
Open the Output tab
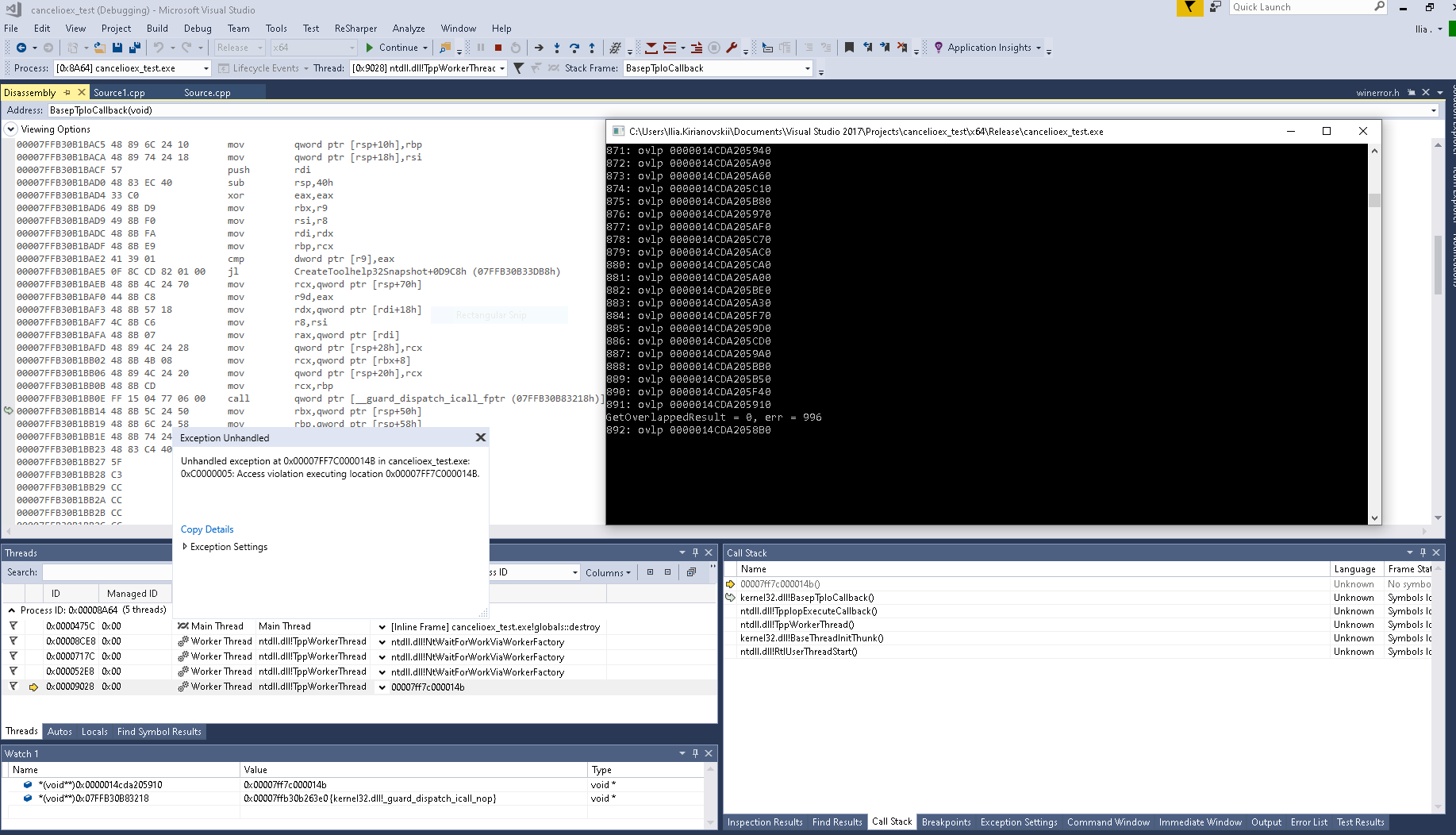click(1266, 822)
